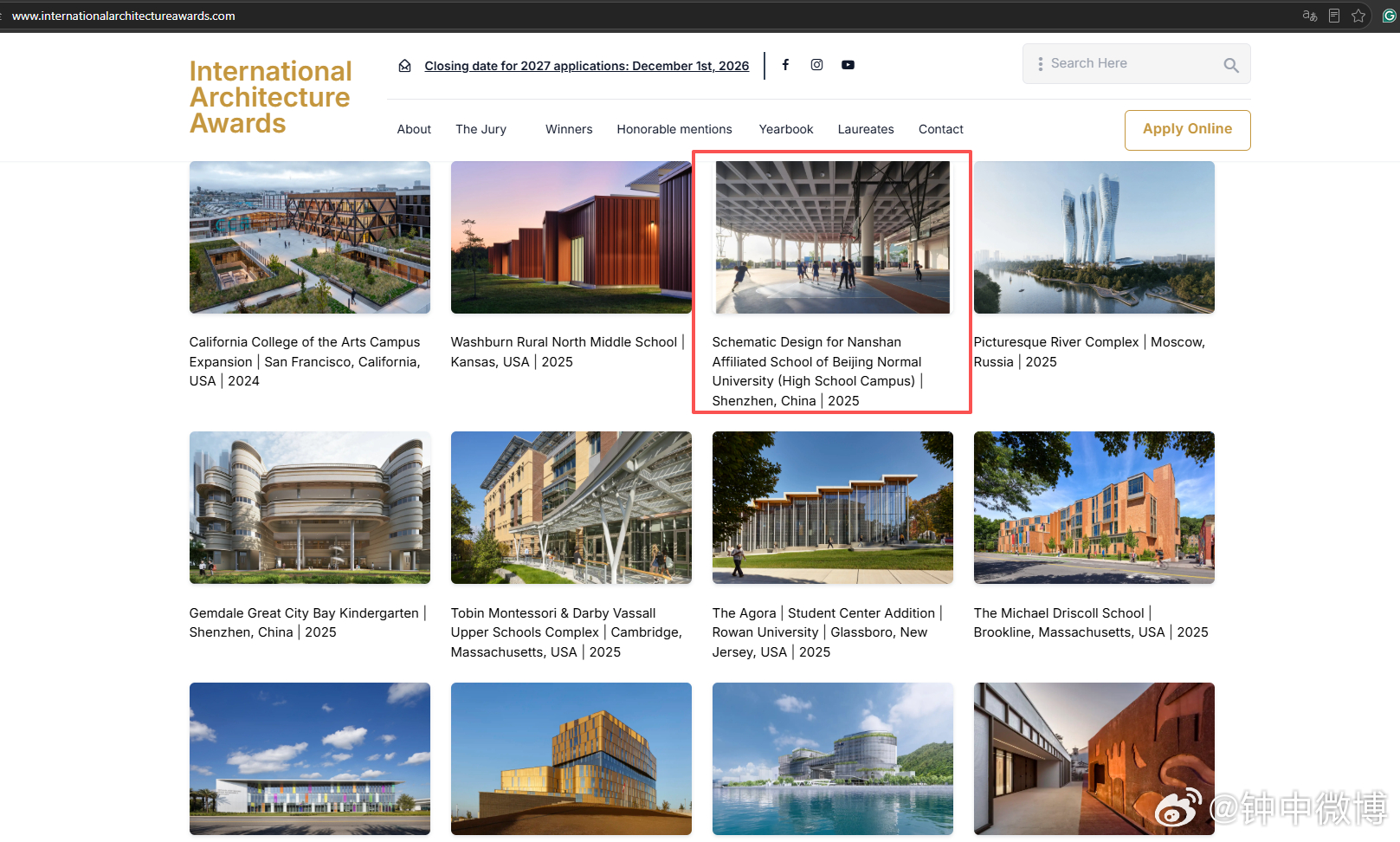1400x842 pixels.
Task: Click the Washburn Rural school thumbnail
Action: (x=571, y=237)
